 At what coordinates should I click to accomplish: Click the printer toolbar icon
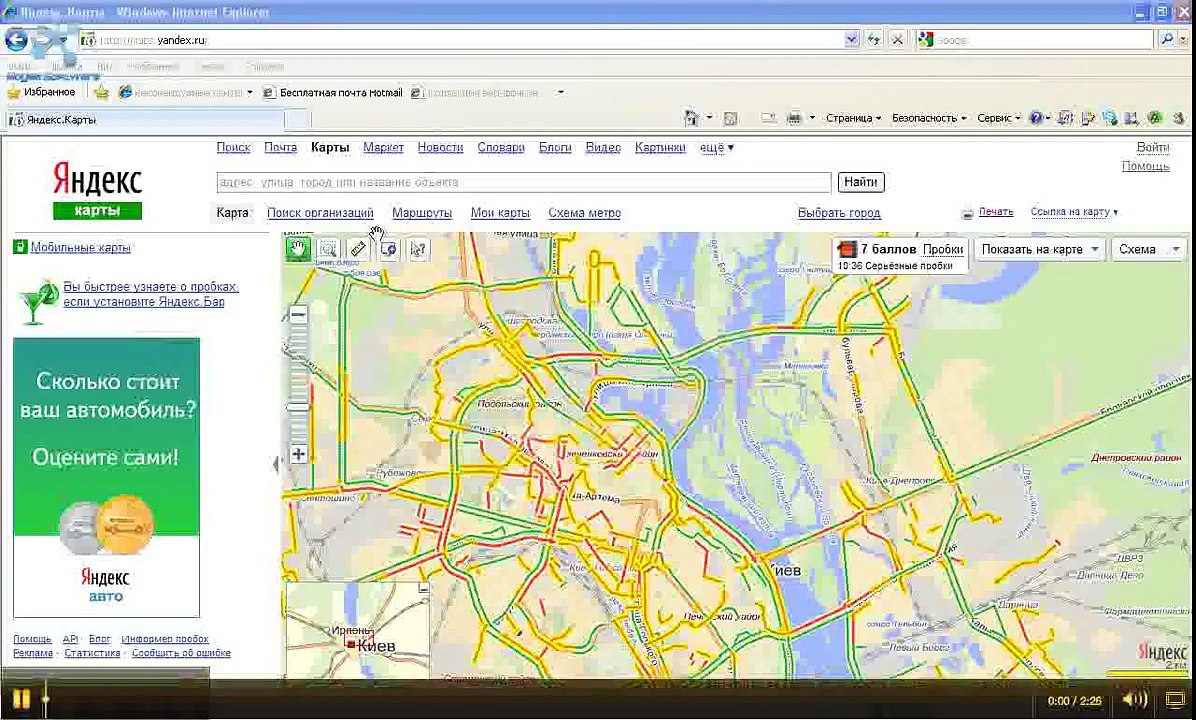pos(794,118)
